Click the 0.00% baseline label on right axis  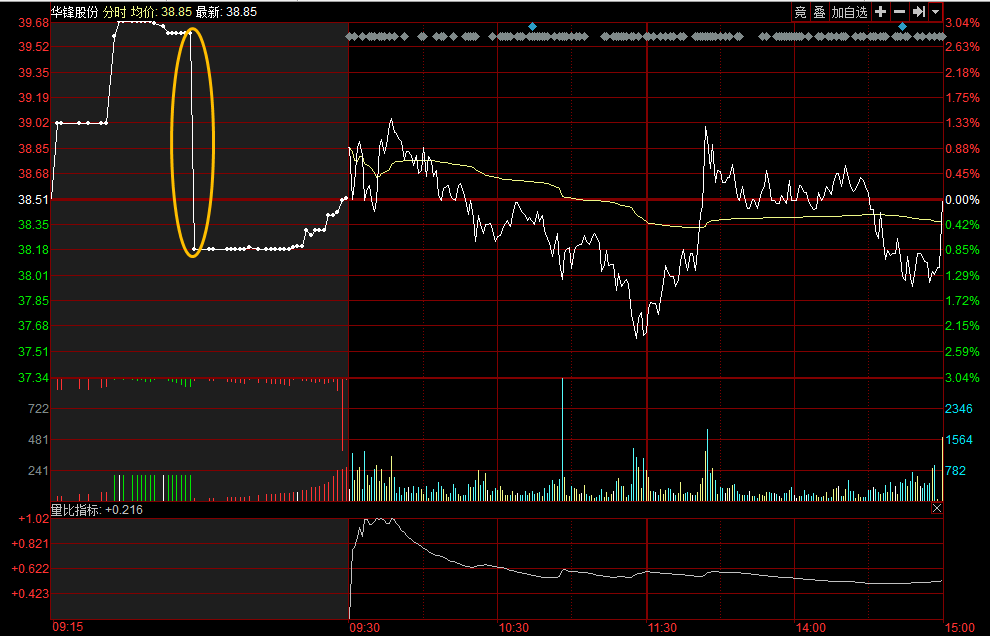point(961,200)
